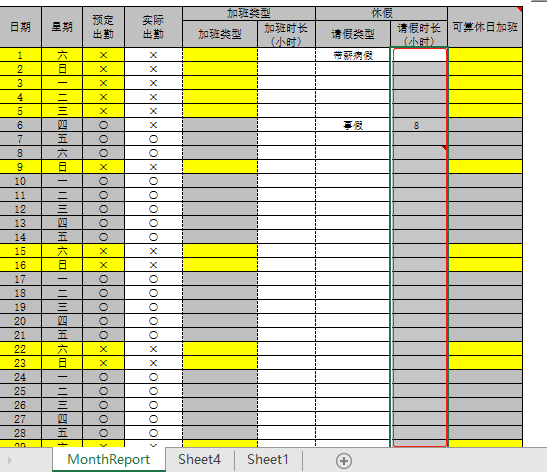
Task: Click the sheet tab scroll arrow
Action: tap(10, 460)
